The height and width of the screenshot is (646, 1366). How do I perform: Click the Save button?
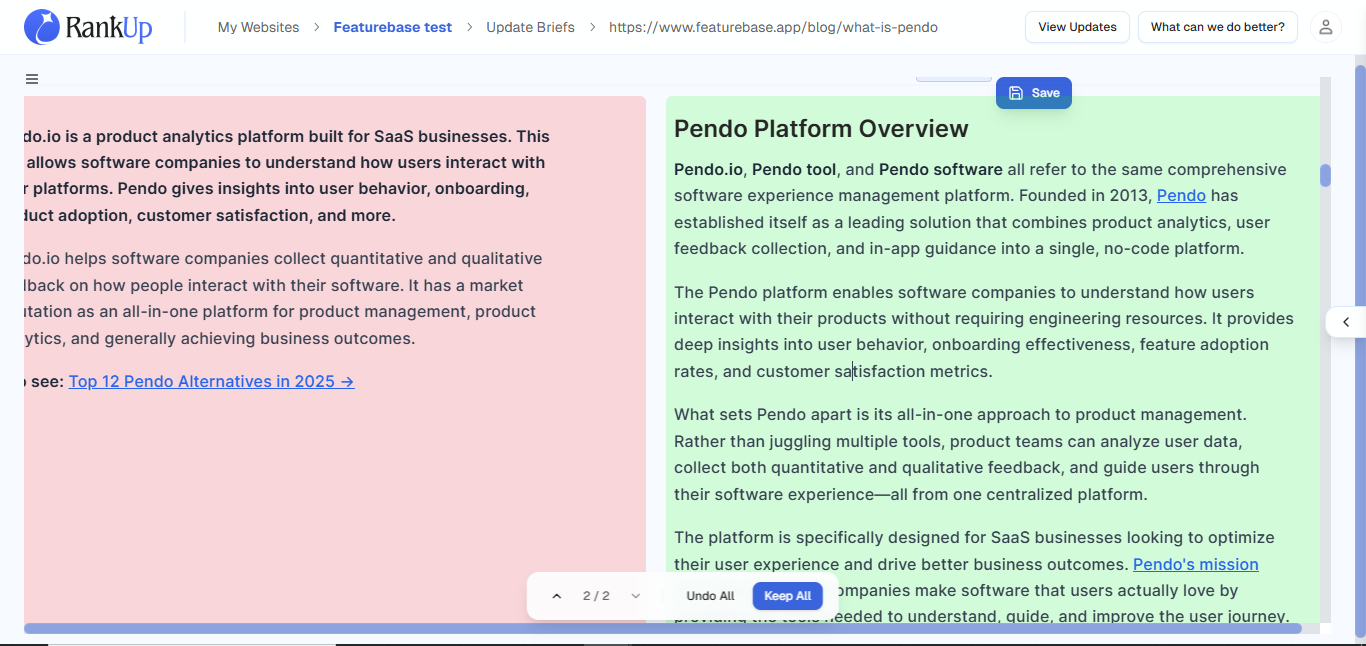1034,93
